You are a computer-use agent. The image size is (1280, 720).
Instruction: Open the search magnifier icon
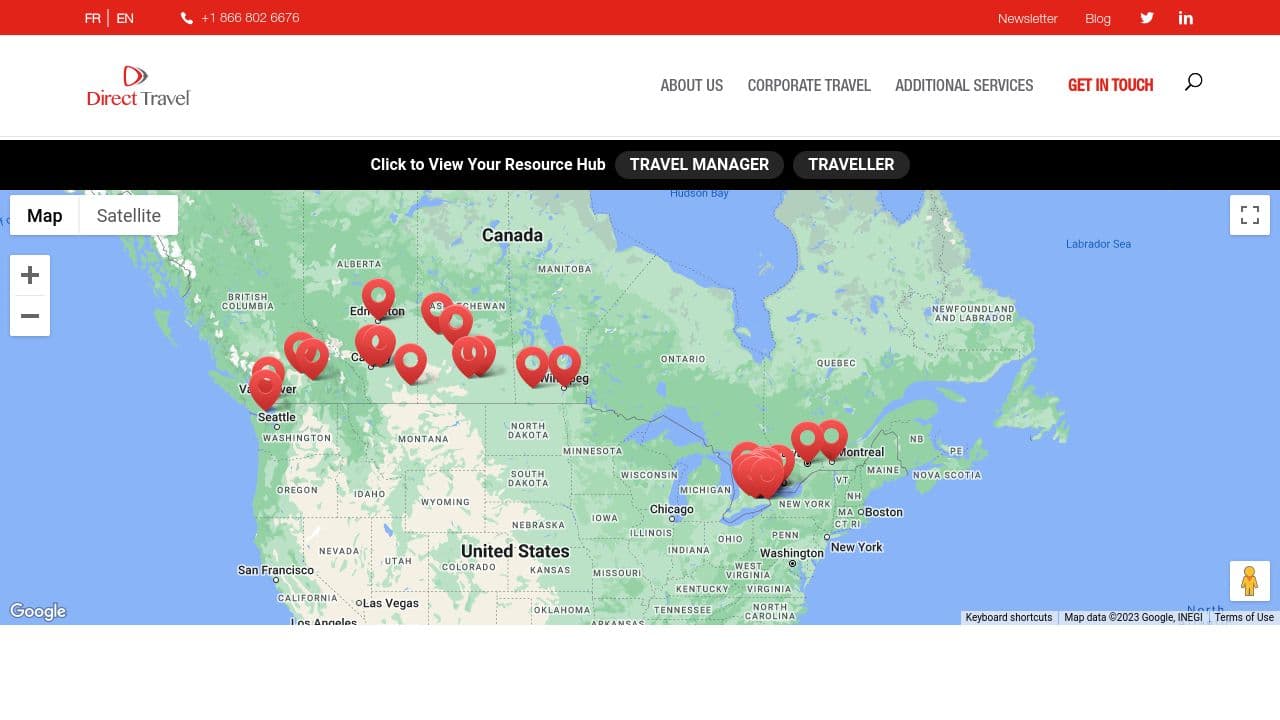[1193, 83]
